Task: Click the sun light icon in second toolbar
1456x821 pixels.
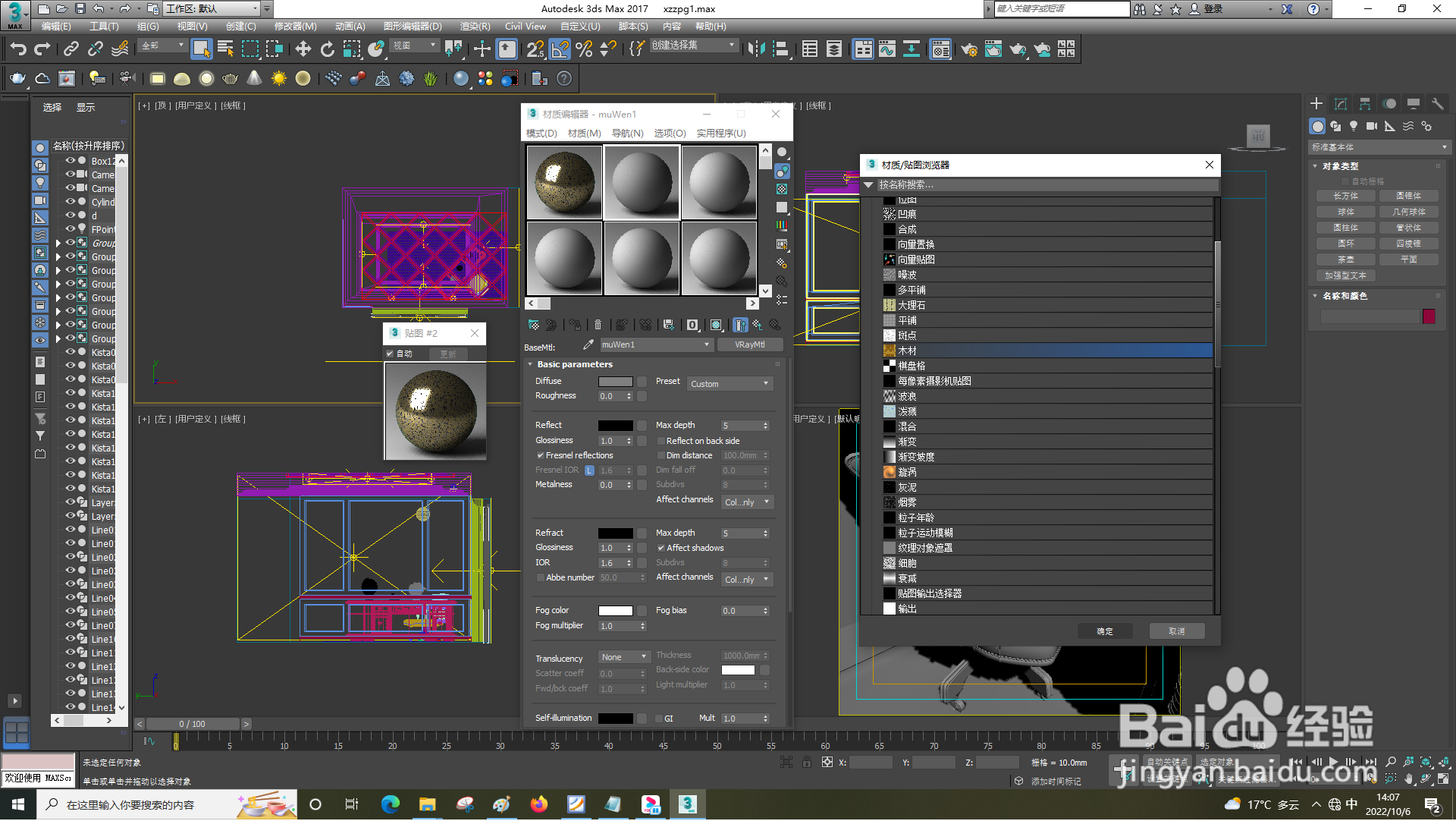Action: click(x=279, y=78)
